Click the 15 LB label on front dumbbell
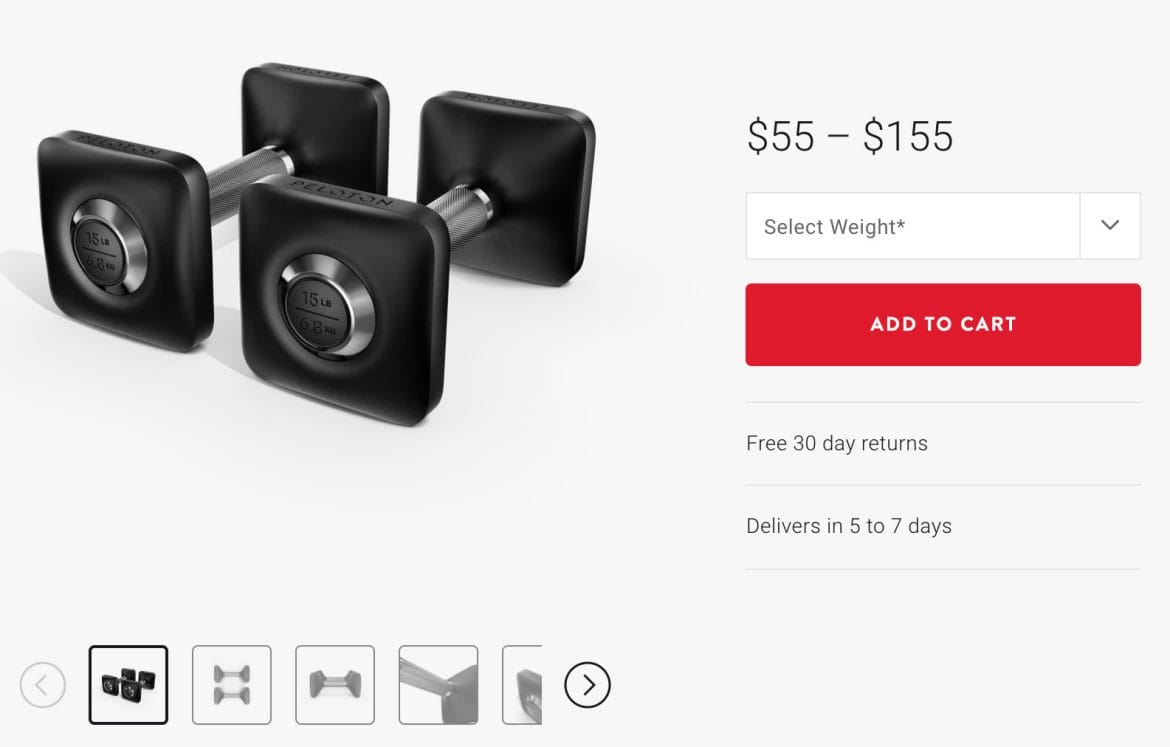 (317, 299)
